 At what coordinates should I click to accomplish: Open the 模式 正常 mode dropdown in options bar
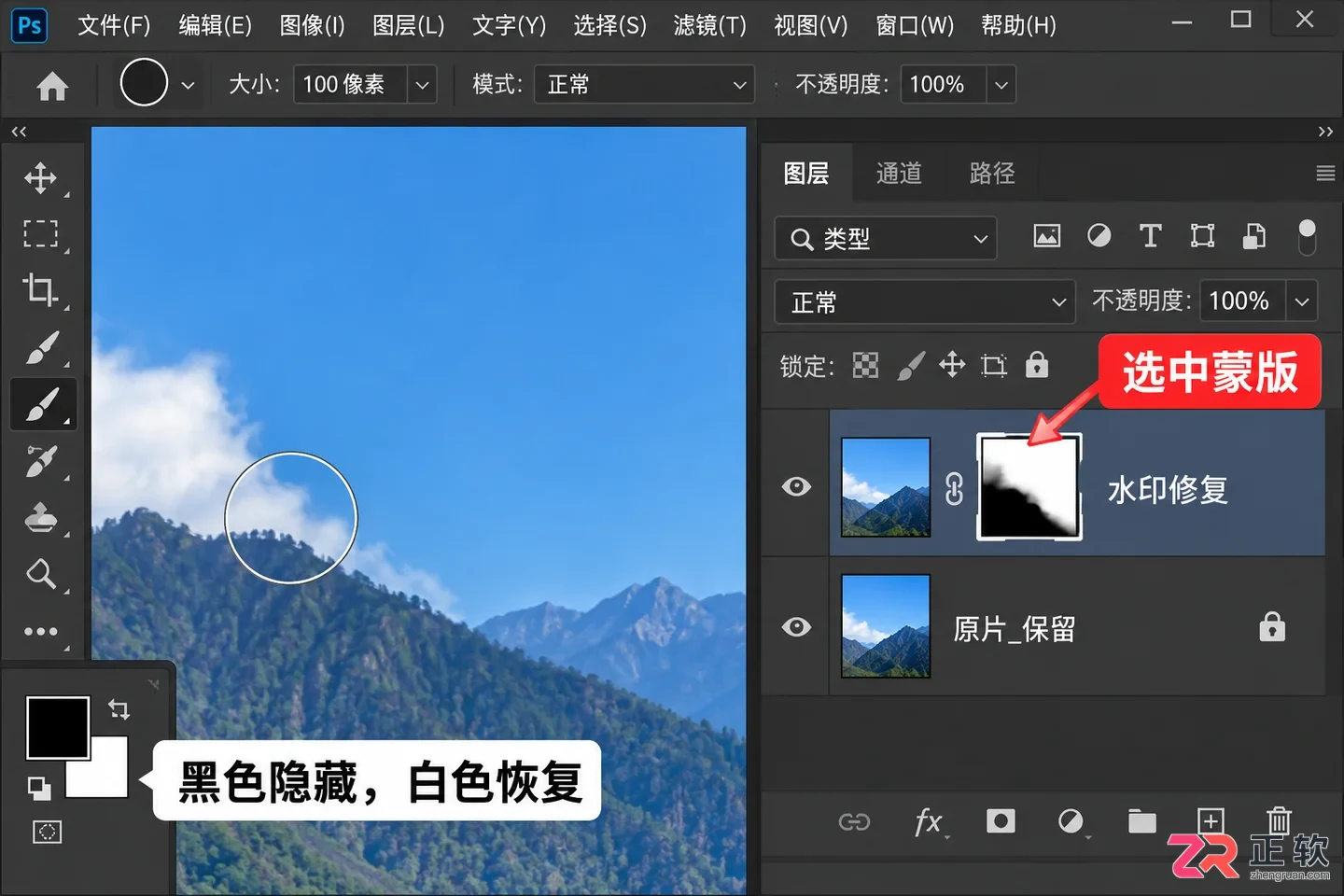644,85
